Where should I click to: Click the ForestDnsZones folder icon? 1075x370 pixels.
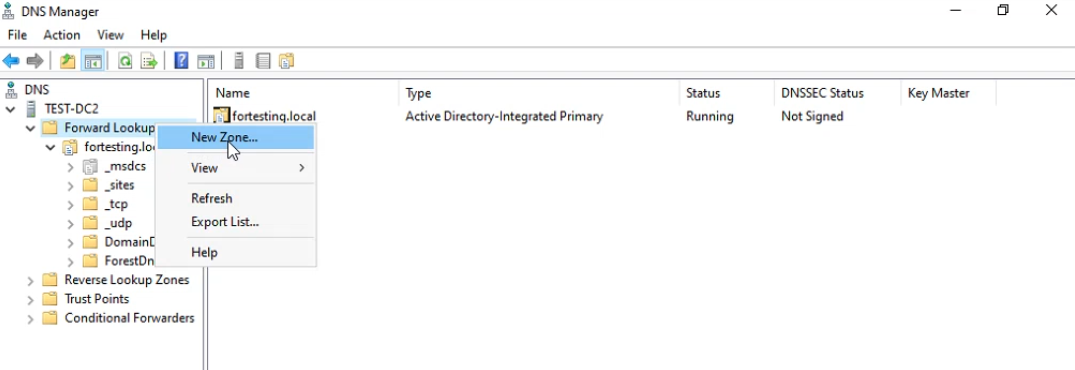point(90,260)
